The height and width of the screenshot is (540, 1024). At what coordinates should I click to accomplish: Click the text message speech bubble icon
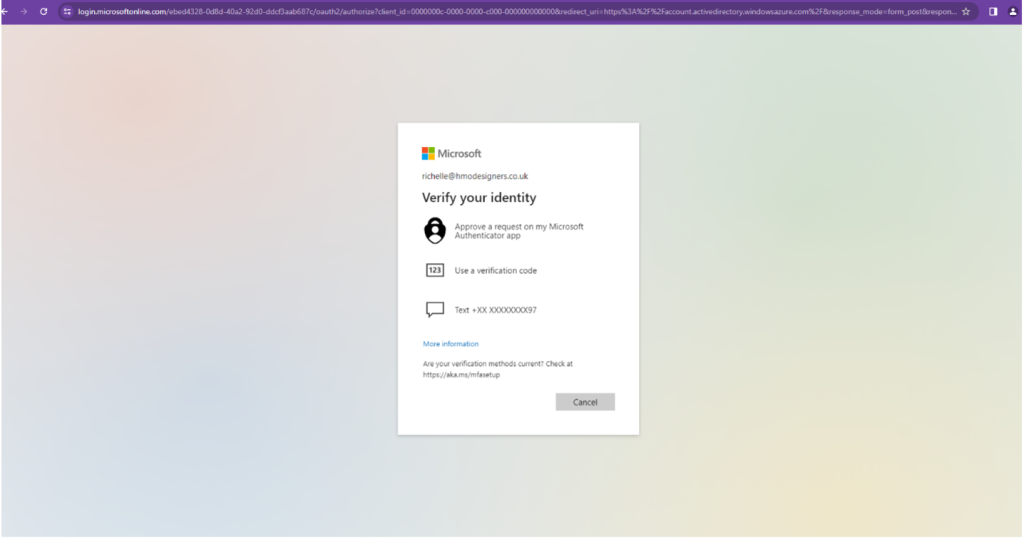point(434,310)
